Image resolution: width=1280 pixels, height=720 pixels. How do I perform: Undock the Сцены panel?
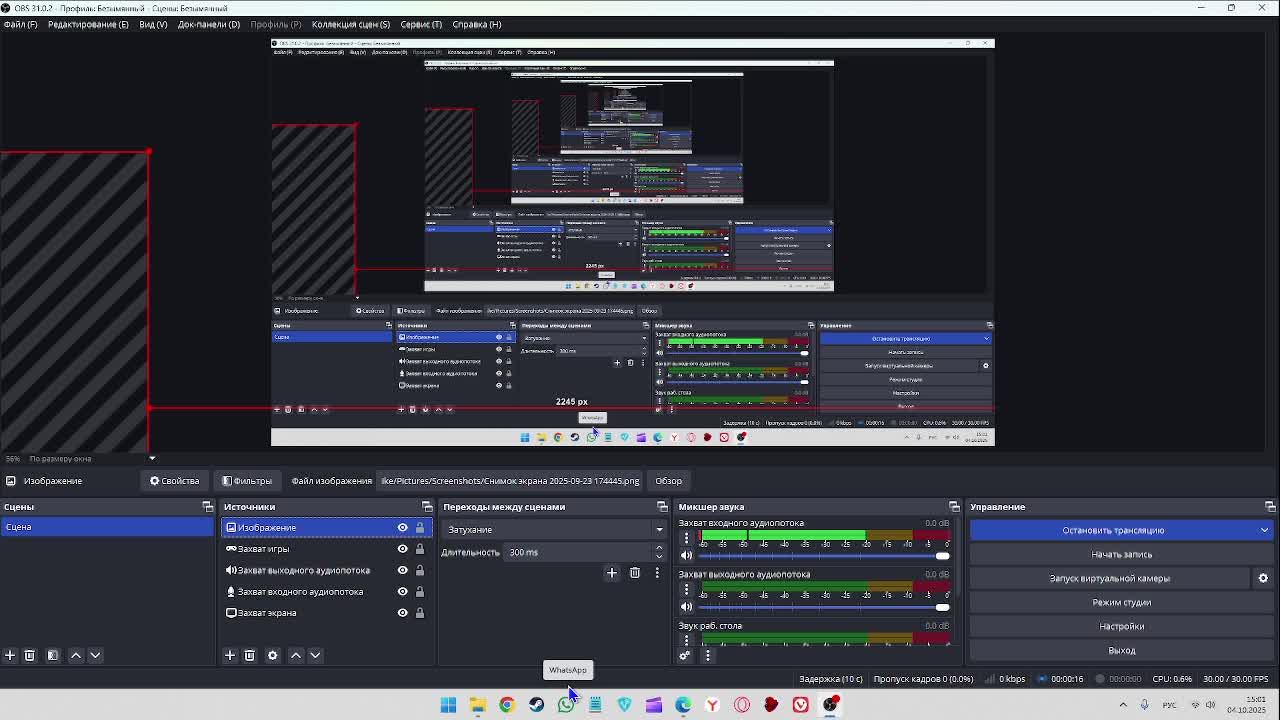pyautogui.click(x=208, y=507)
